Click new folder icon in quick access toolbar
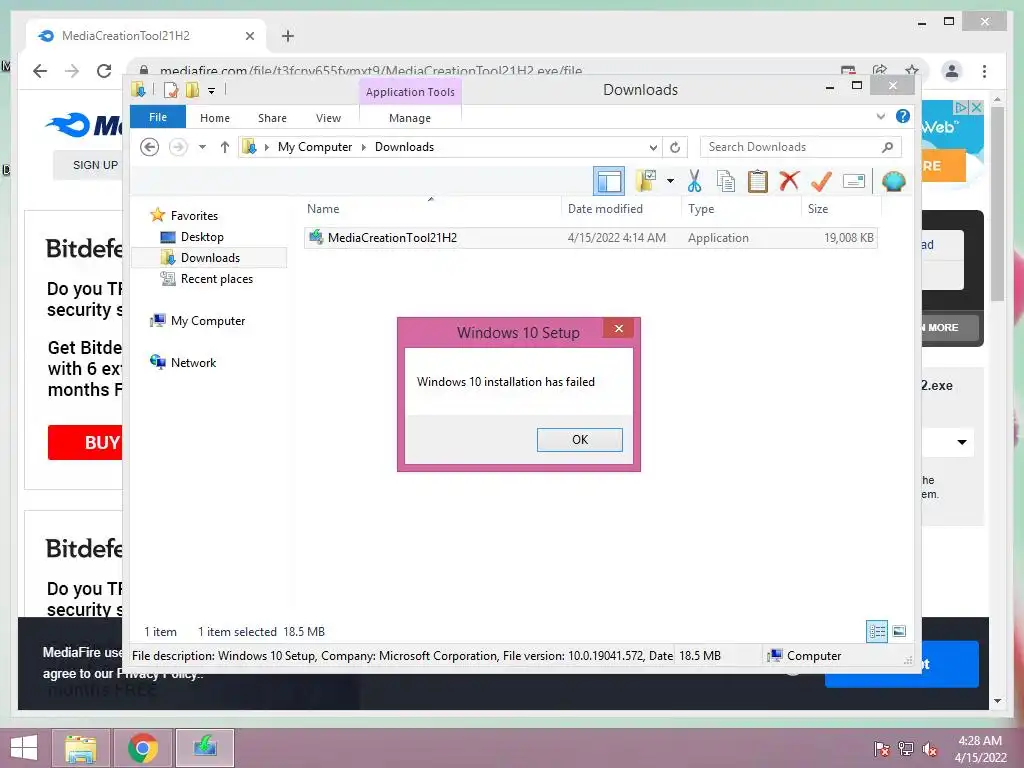This screenshot has height=768, width=1024. click(192, 90)
